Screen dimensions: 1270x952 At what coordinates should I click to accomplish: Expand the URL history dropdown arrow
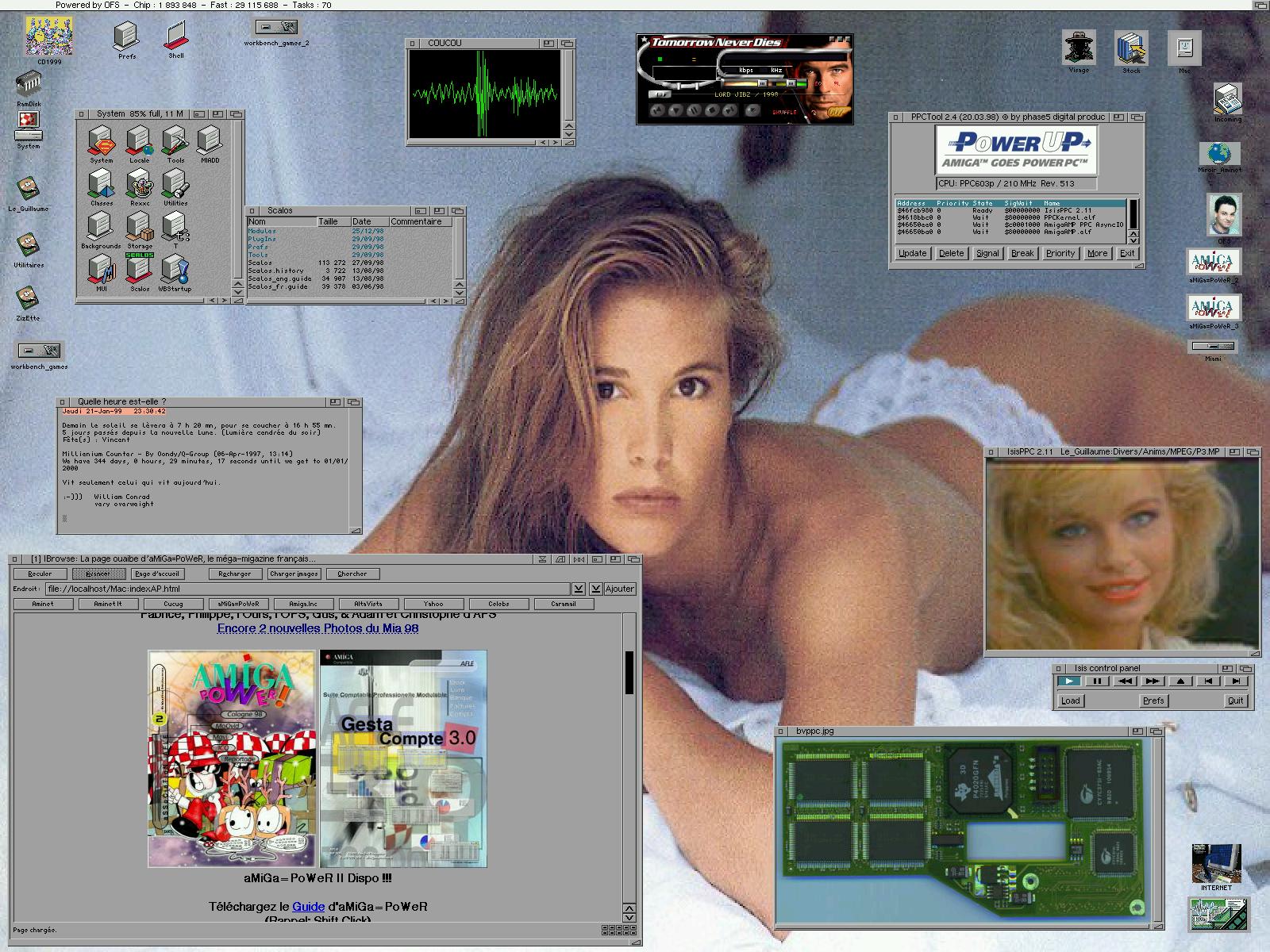click(x=579, y=589)
